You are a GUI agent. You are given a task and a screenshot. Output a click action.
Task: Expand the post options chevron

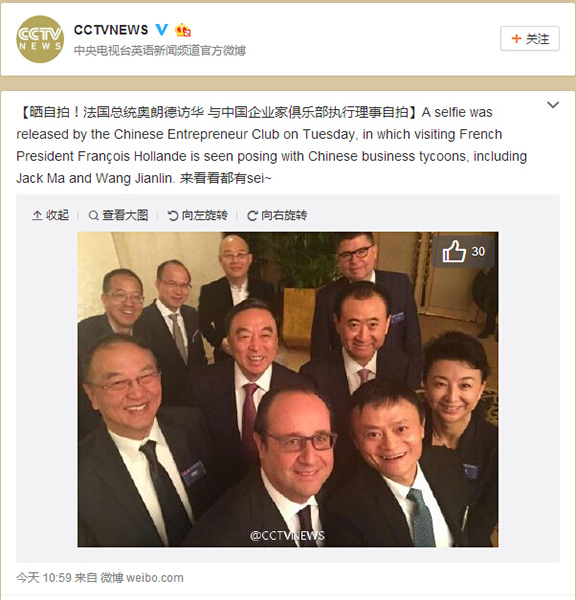pos(553,105)
